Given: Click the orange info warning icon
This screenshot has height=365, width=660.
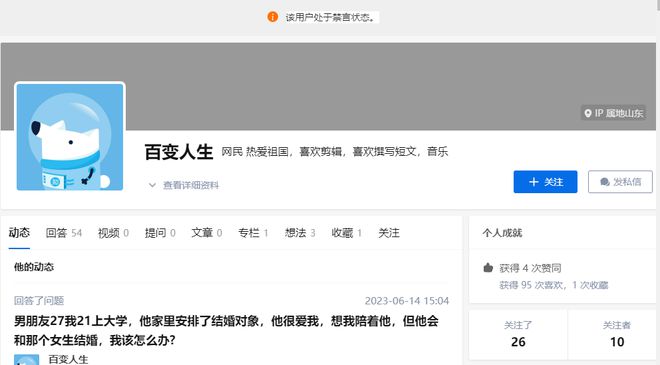Looking at the screenshot, I should [x=272, y=17].
